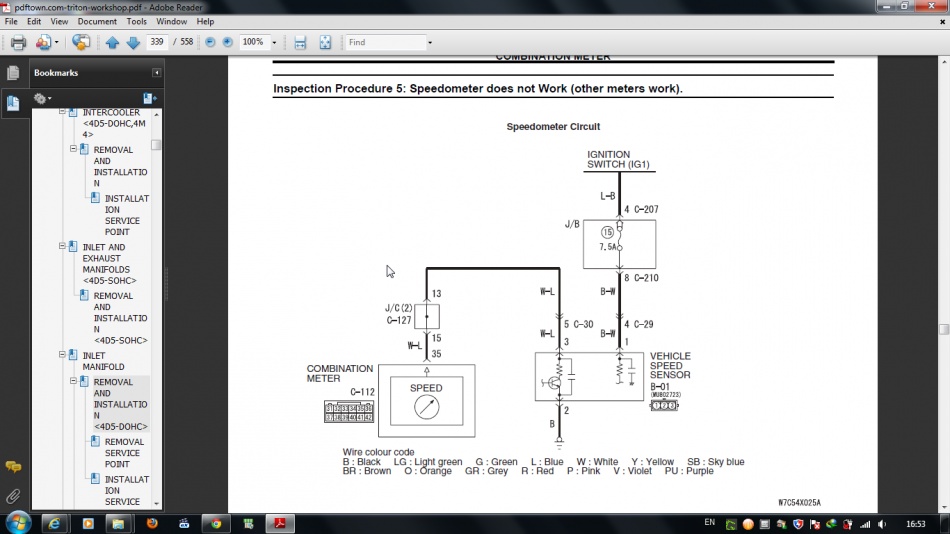Click the network signal tray icon
The width and height of the screenshot is (950, 534).
point(865,524)
